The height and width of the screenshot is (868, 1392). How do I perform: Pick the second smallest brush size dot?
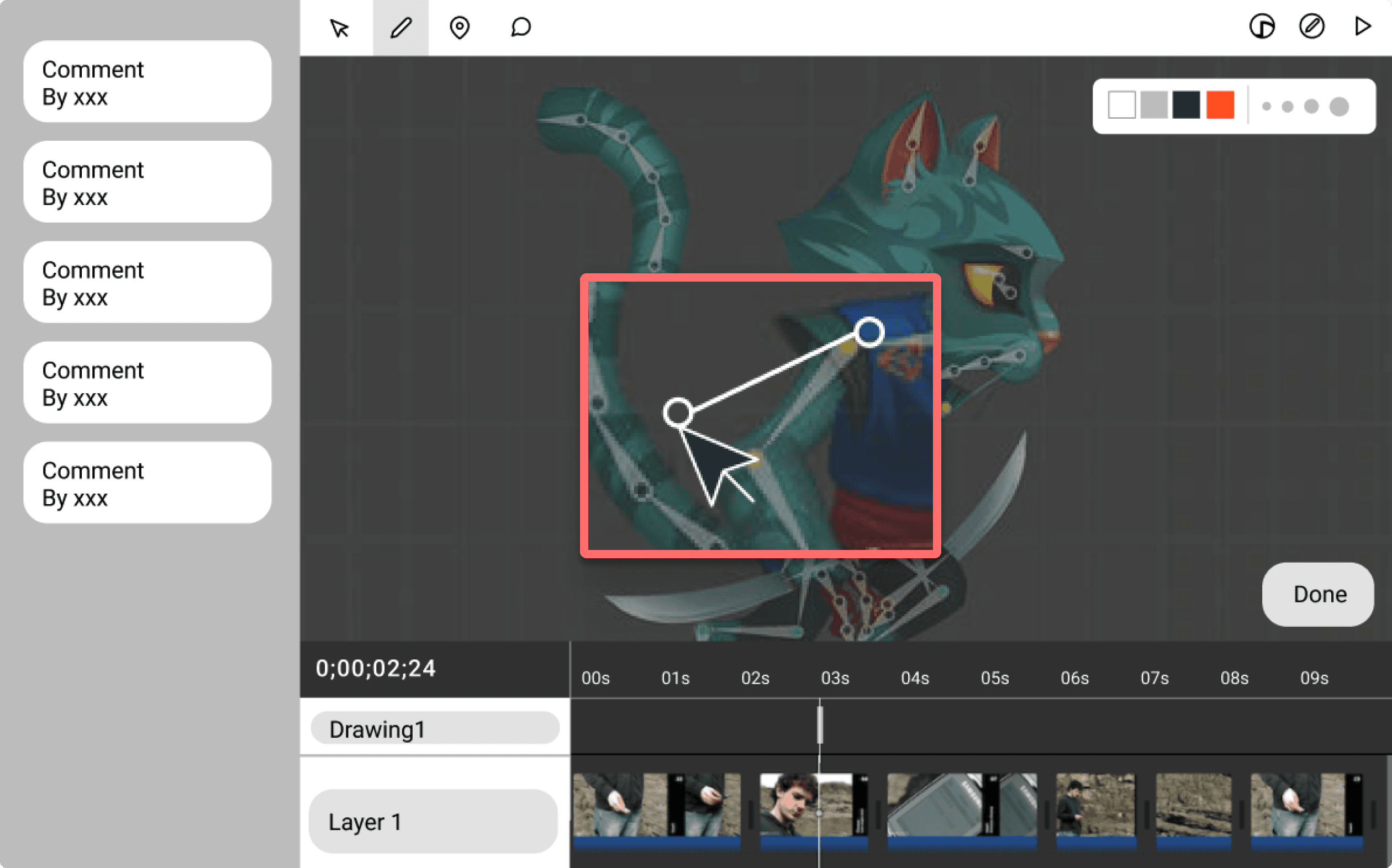[1288, 106]
